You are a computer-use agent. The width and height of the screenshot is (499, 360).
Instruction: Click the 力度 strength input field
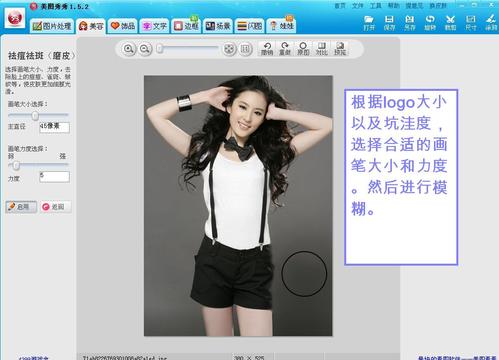[x=54, y=177]
